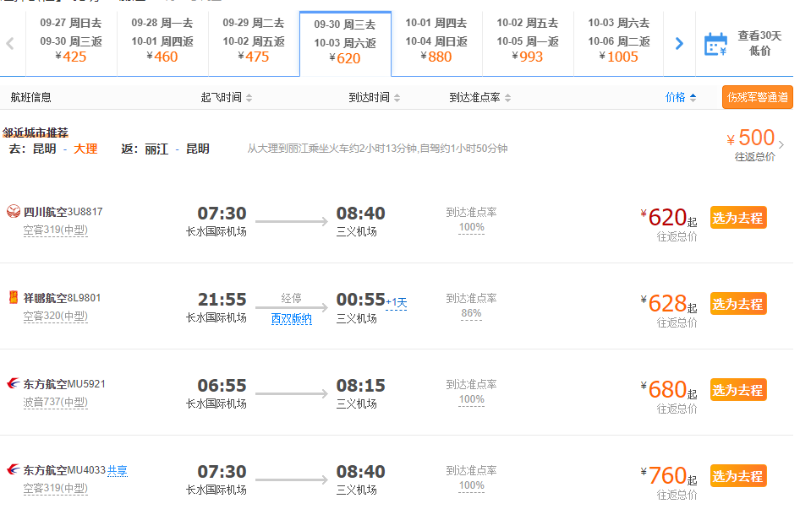Click the ¥628 price of 8L9801
The width and height of the screenshot is (800, 520).
pyautogui.click(x=669, y=304)
